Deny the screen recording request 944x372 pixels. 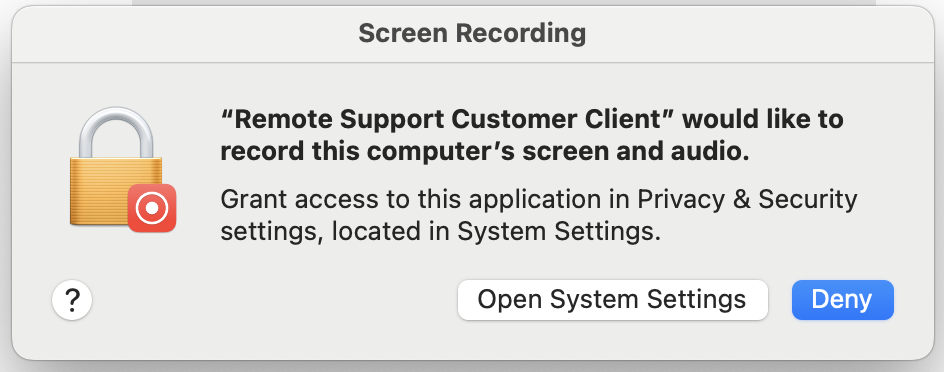pyautogui.click(x=842, y=300)
